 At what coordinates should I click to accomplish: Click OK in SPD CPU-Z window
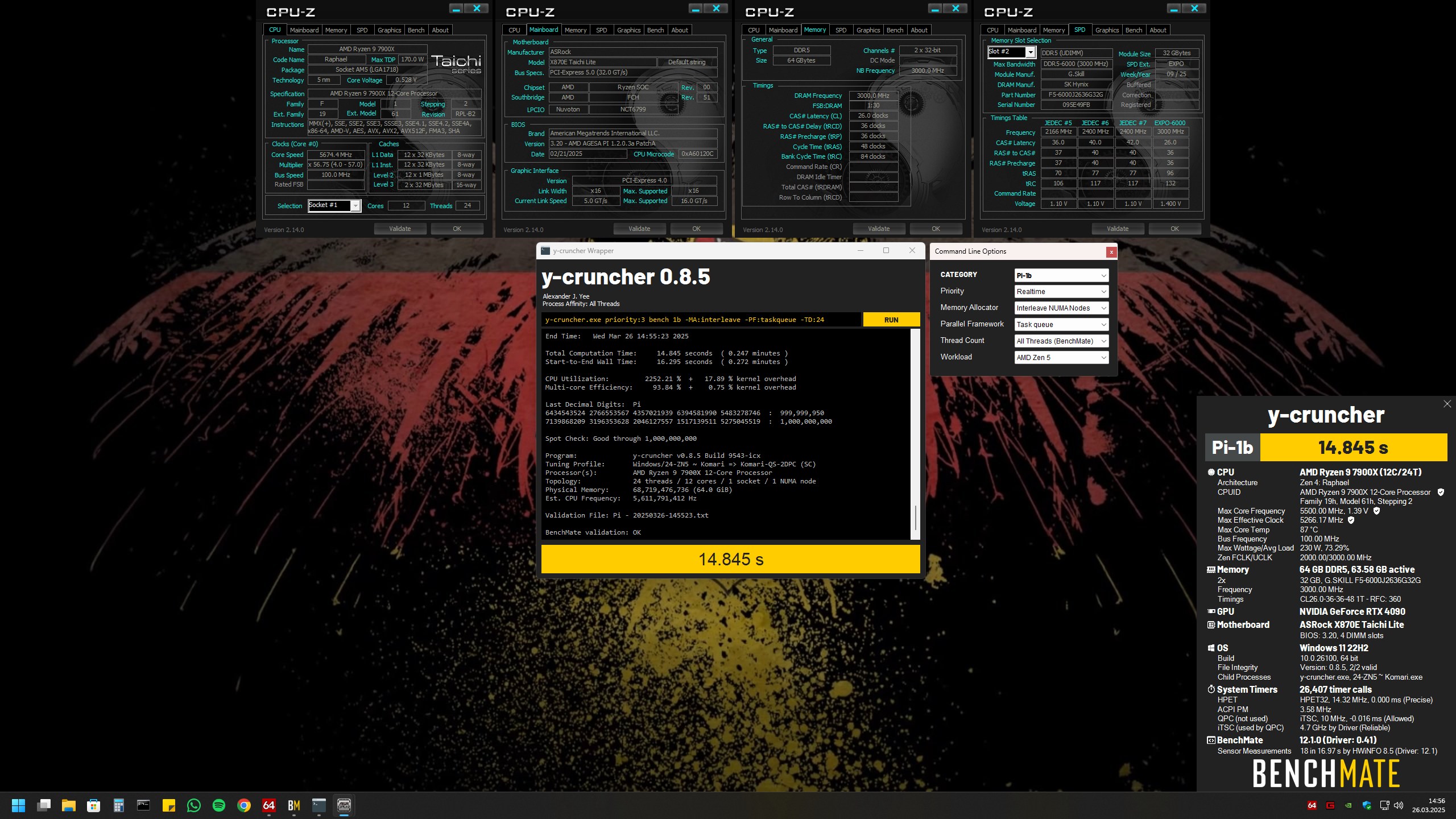(x=1174, y=229)
